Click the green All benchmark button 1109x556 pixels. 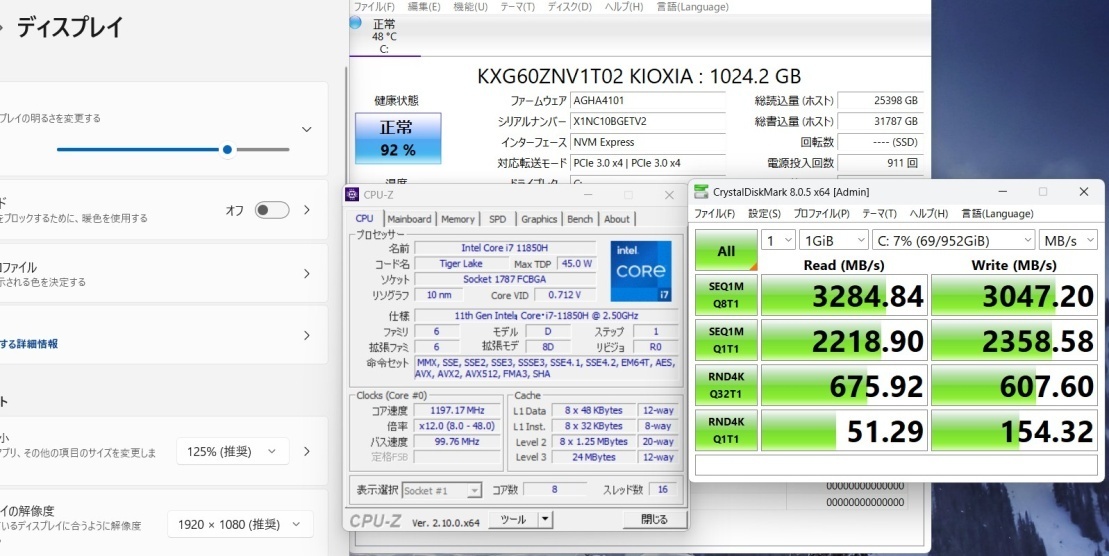pos(726,250)
